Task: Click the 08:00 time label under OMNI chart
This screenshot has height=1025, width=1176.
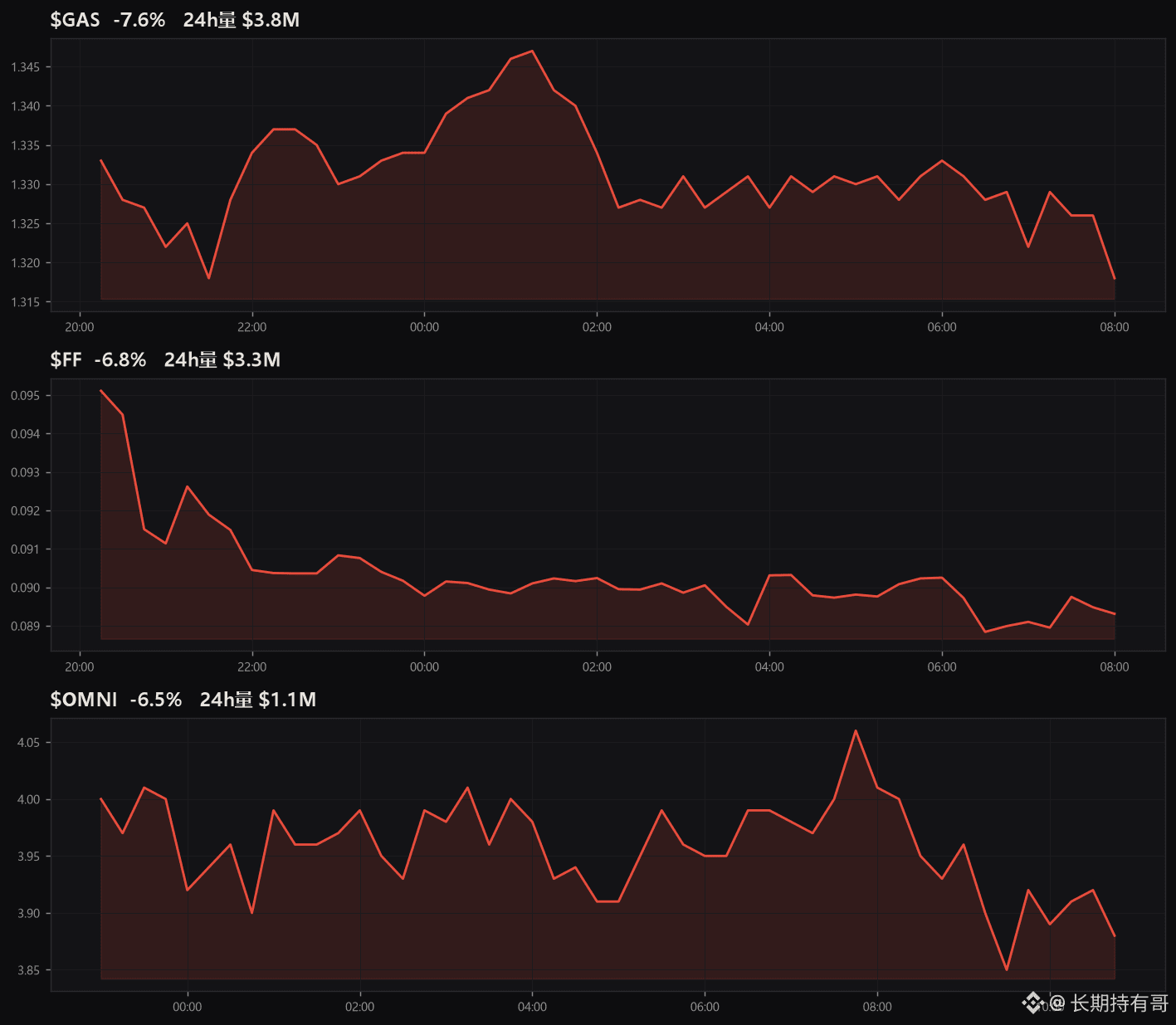Action: tap(878, 1007)
